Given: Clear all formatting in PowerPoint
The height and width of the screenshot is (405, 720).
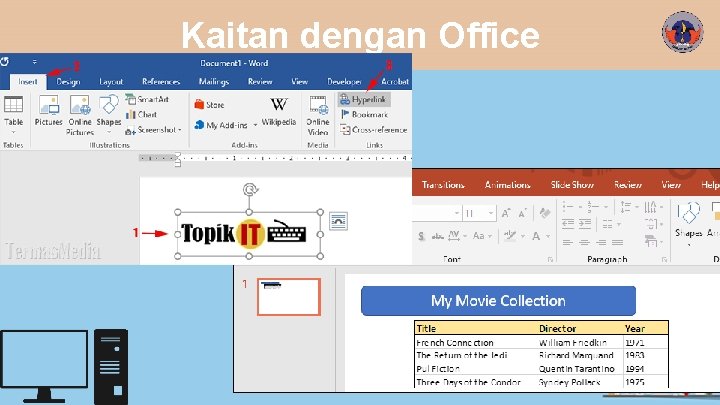Looking at the screenshot, I should (545, 213).
